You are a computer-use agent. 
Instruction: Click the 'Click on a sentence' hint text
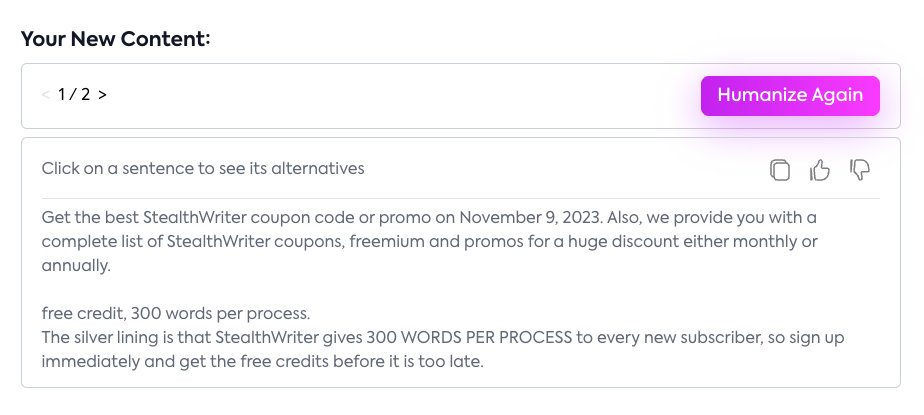[x=203, y=168]
